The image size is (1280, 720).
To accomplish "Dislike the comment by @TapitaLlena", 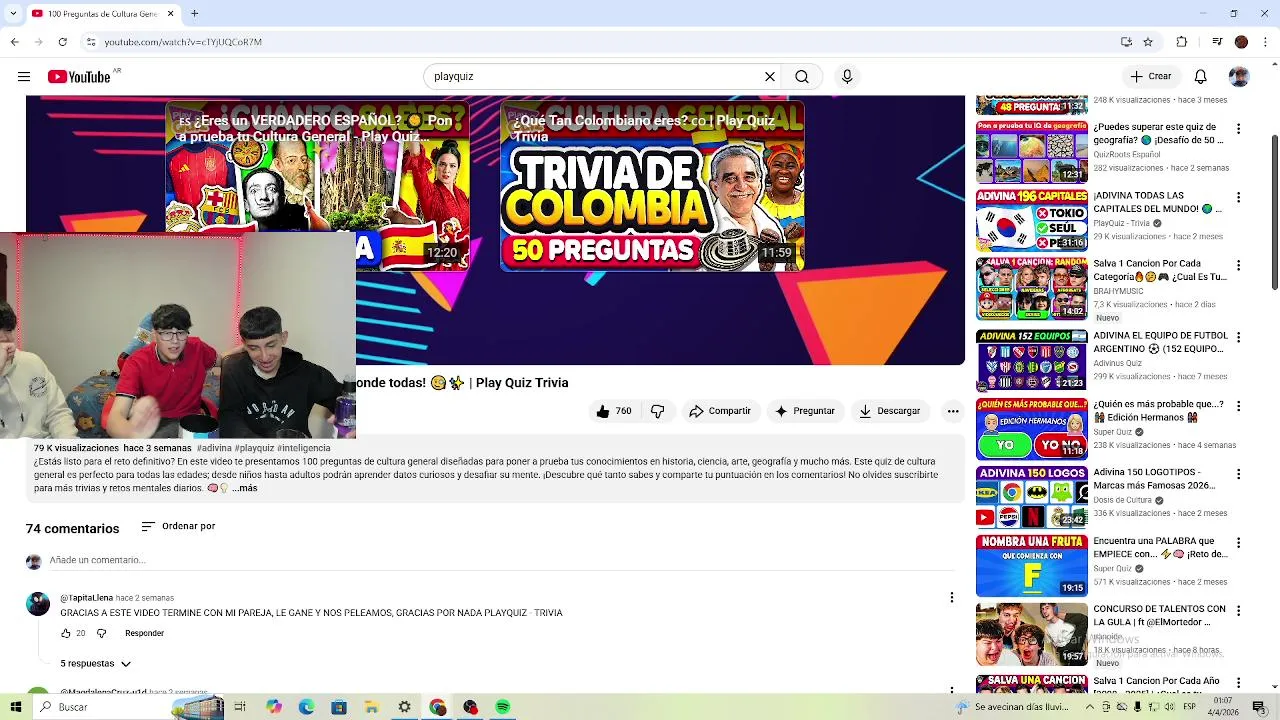I will [x=101, y=633].
